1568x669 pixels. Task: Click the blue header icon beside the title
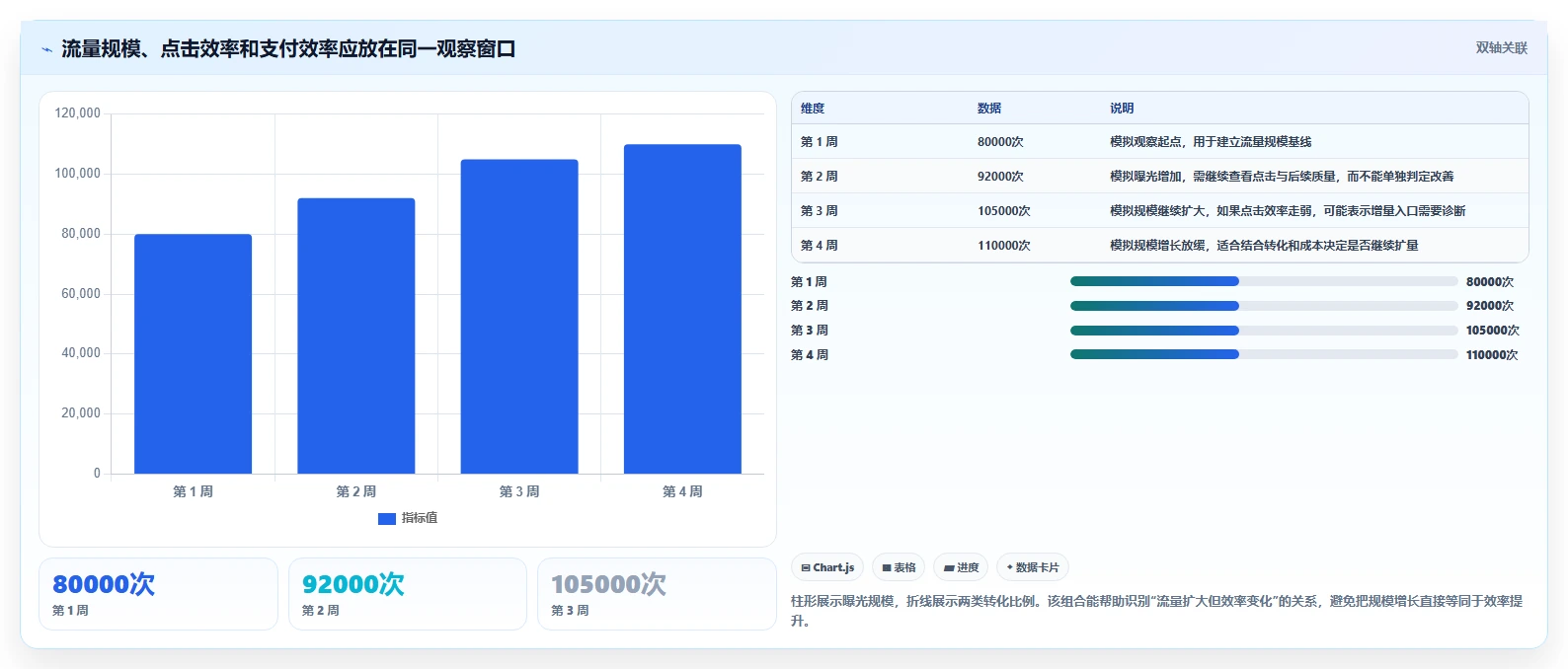pos(46,49)
